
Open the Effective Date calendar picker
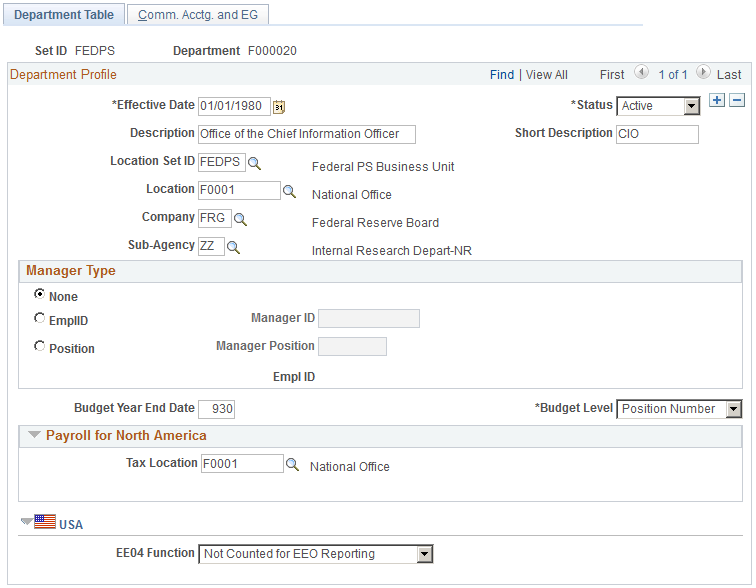point(279,107)
